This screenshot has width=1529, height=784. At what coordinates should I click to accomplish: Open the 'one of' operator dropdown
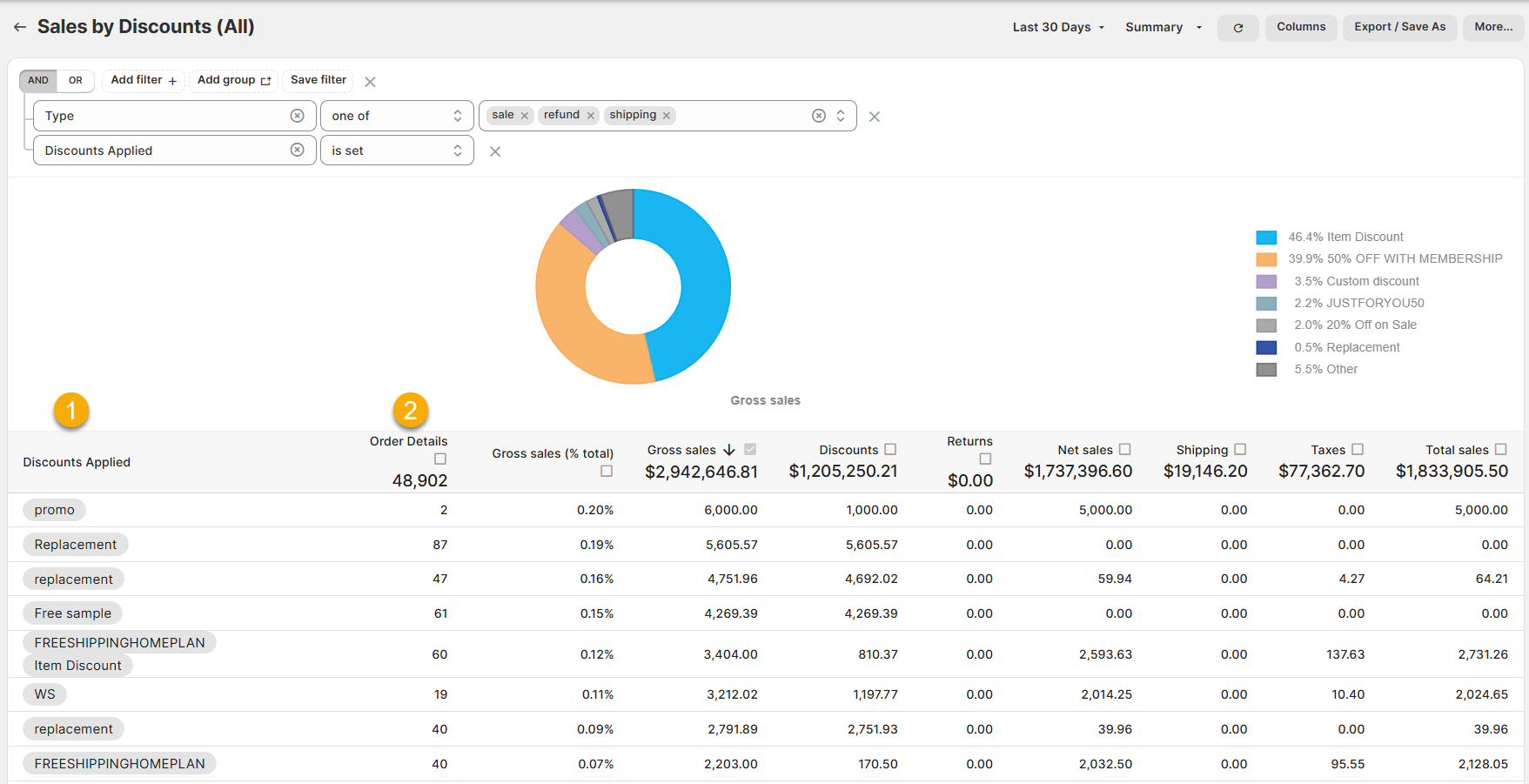[x=397, y=116]
